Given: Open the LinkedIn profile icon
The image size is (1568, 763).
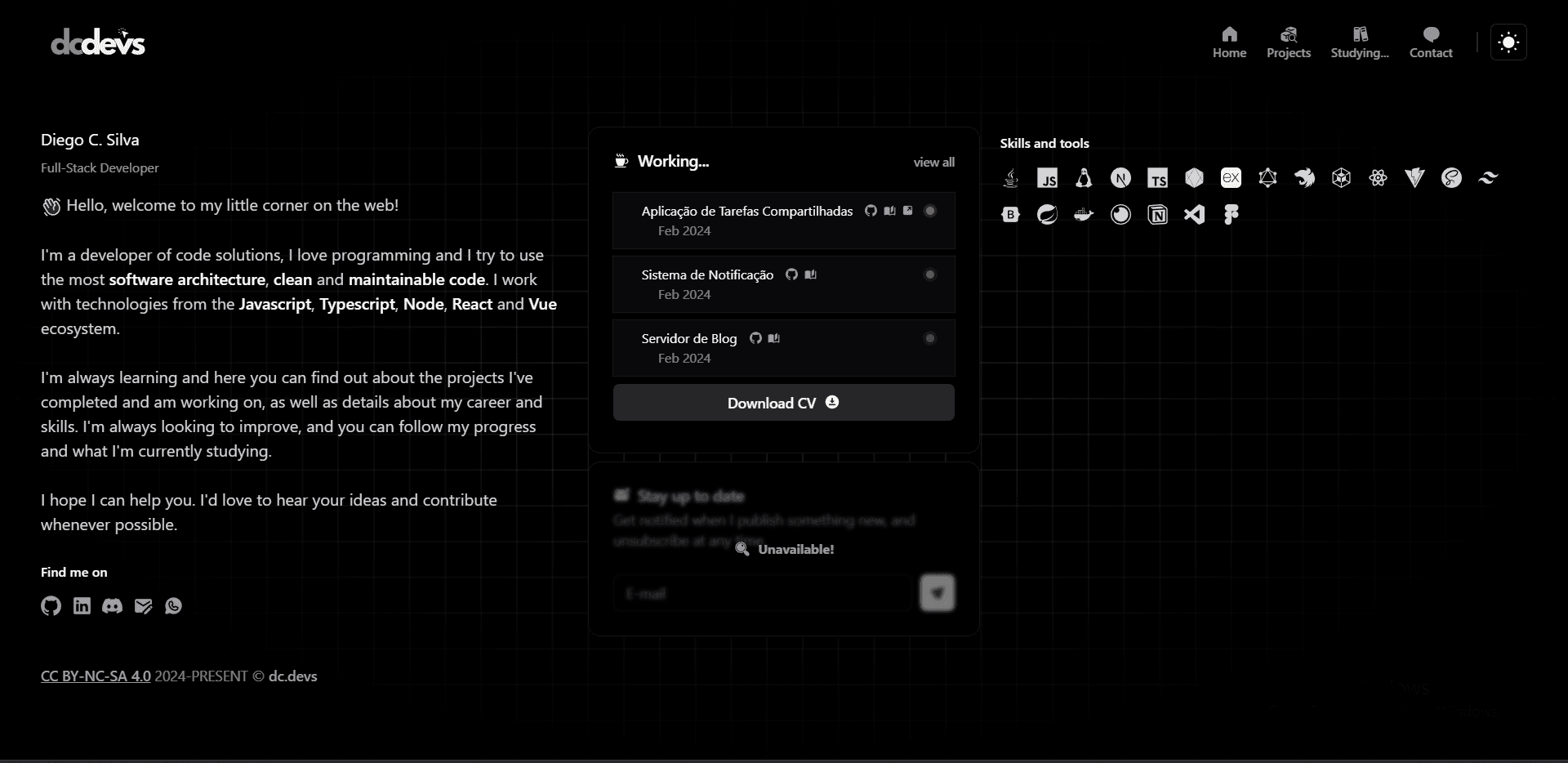Looking at the screenshot, I should tap(82, 605).
